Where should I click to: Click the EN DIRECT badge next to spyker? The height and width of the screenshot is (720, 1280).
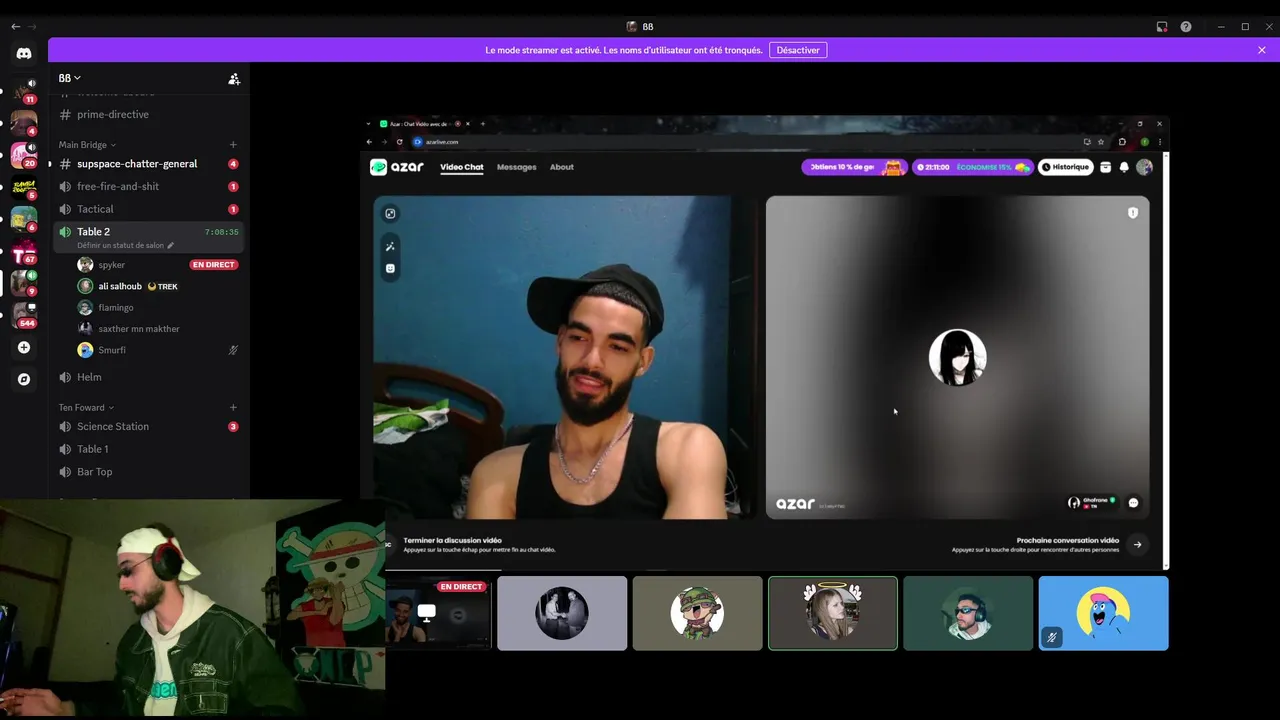(214, 265)
